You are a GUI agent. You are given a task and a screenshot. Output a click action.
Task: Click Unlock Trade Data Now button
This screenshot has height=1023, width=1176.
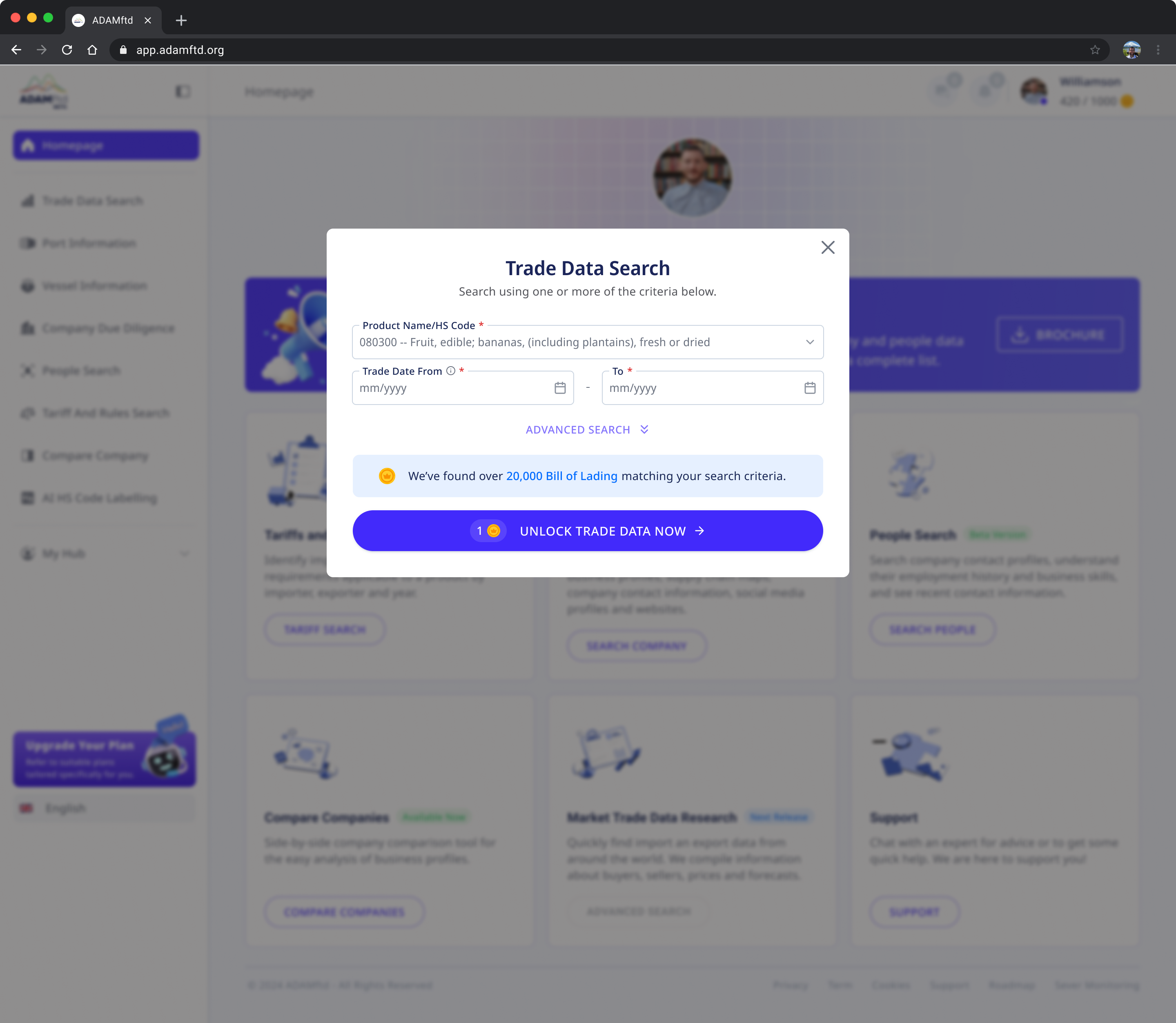tap(588, 531)
